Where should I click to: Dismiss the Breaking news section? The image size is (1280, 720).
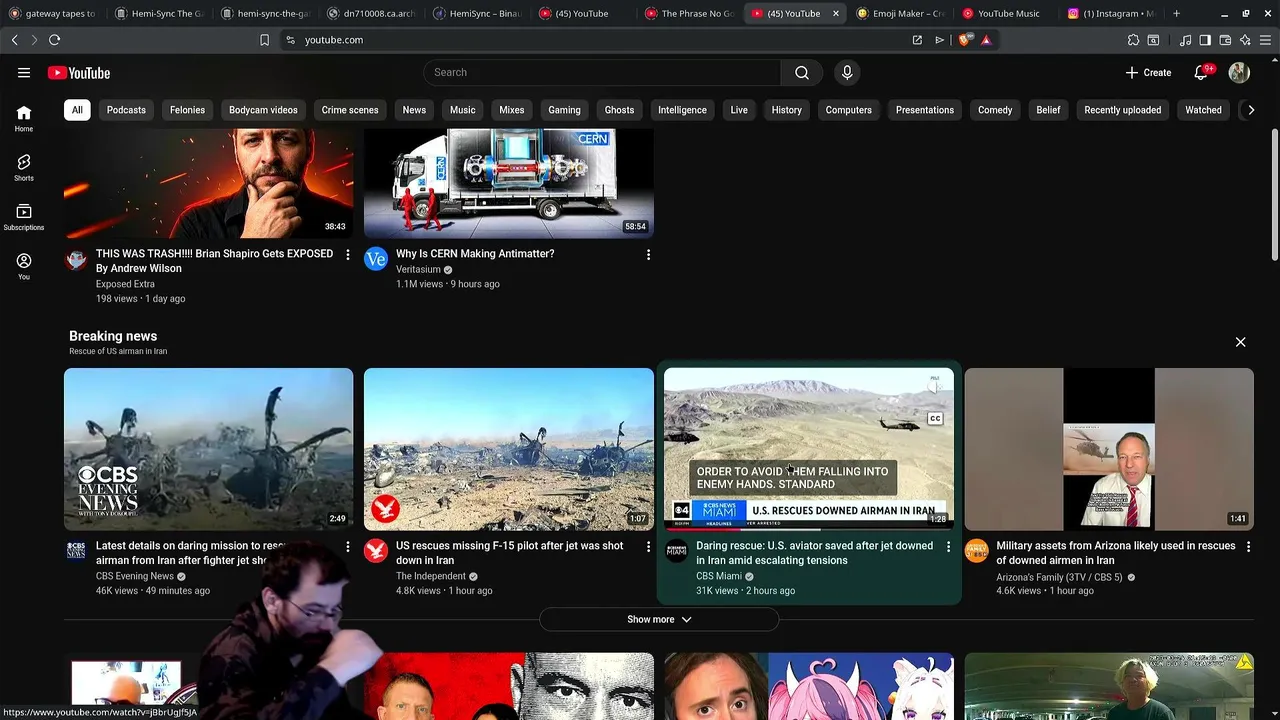tap(1240, 342)
